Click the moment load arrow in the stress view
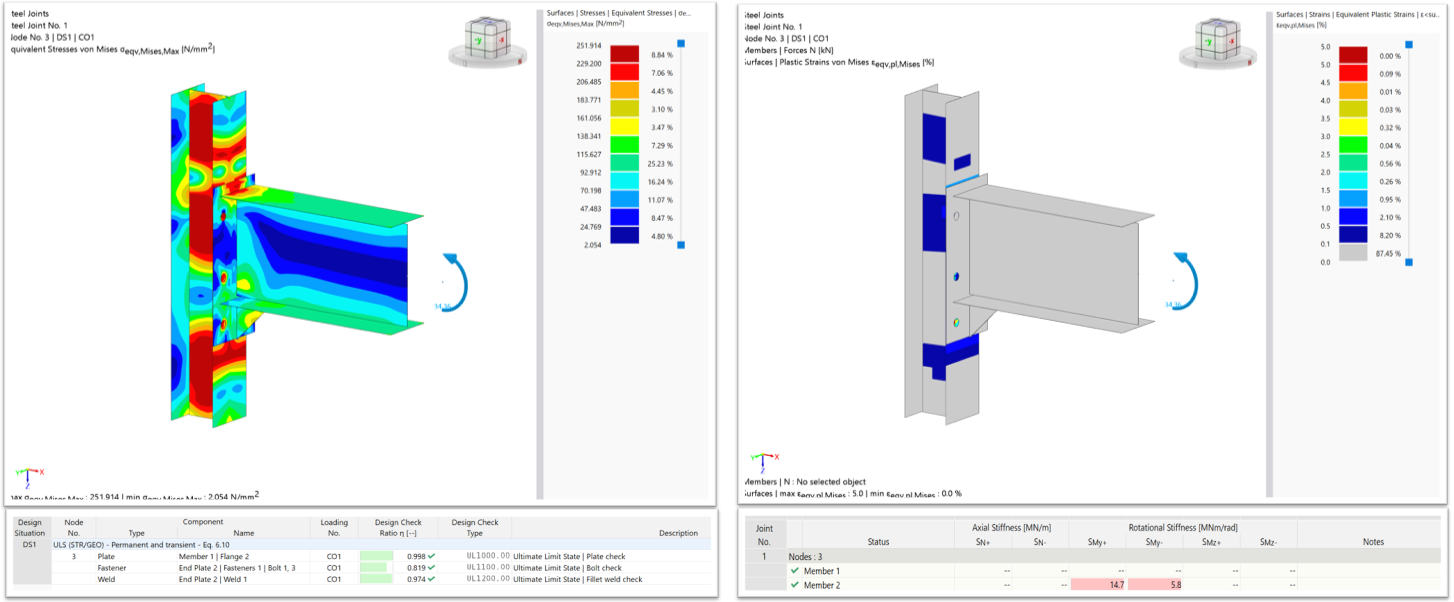 coord(455,281)
